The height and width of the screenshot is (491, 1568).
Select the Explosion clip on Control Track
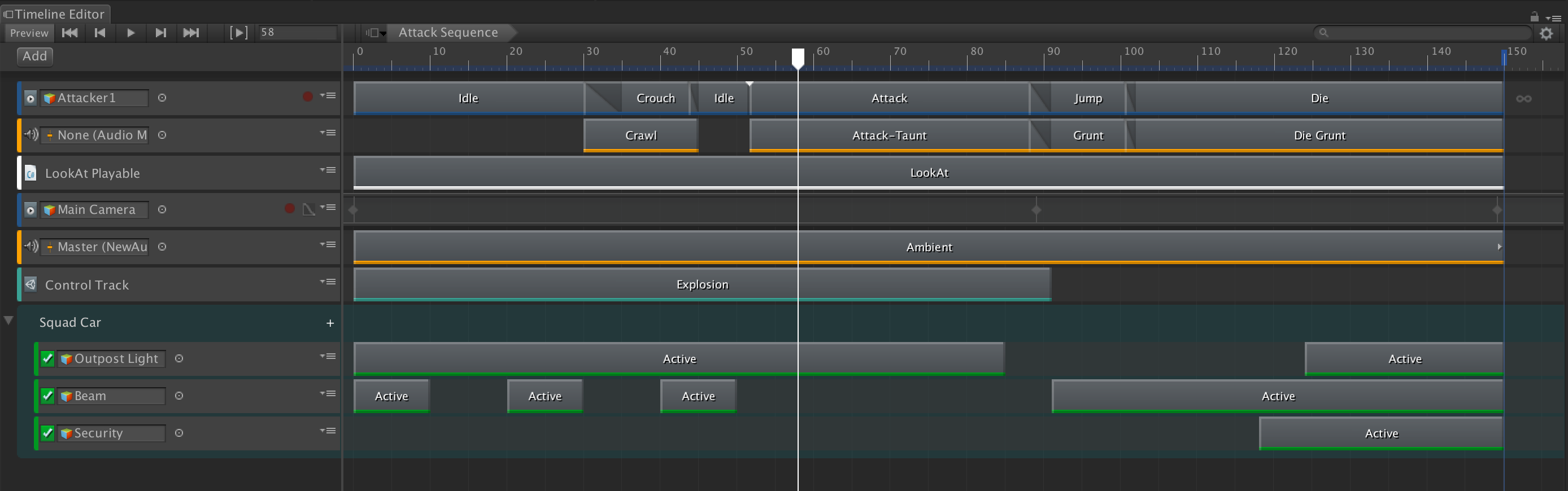tap(702, 284)
